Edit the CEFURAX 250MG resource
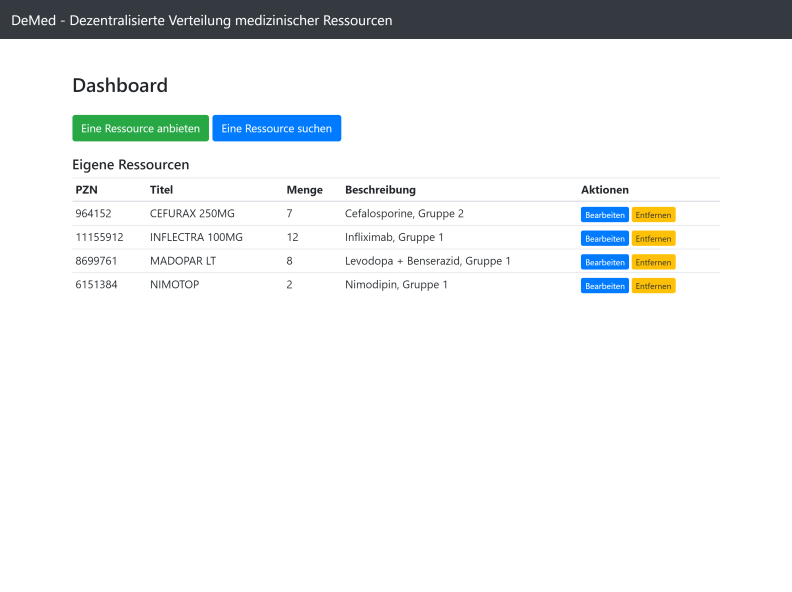This screenshot has height=592, width=792. [x=605, y=215]
